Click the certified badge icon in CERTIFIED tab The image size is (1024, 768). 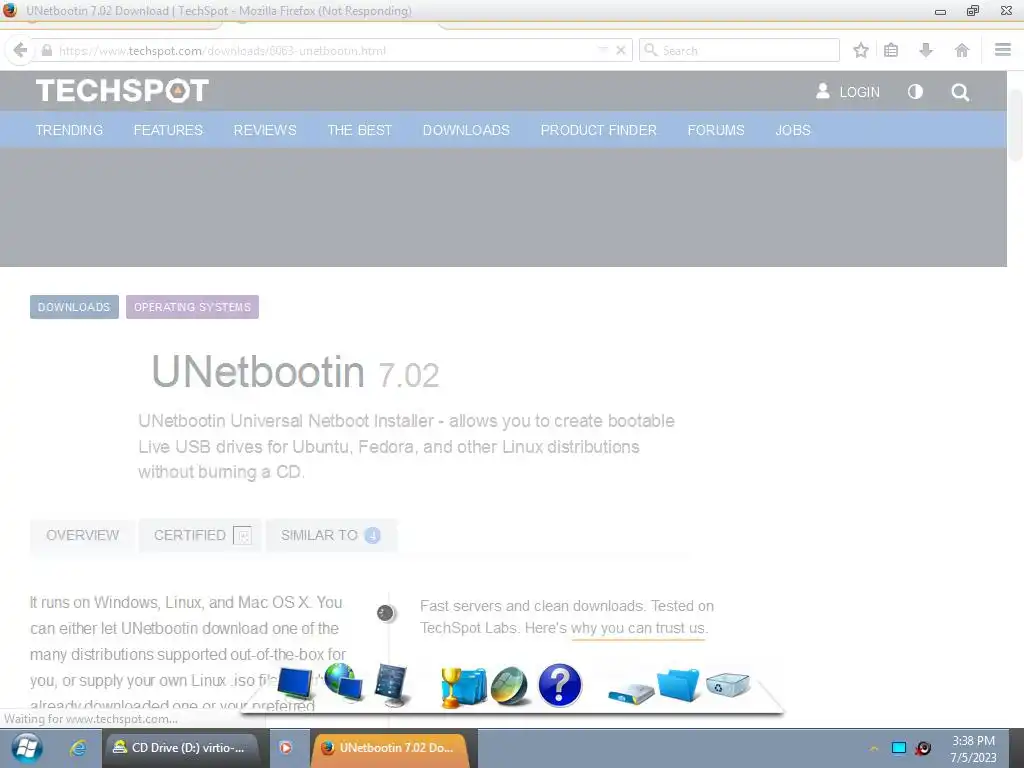pyautogui.click(x=242, y=536)
